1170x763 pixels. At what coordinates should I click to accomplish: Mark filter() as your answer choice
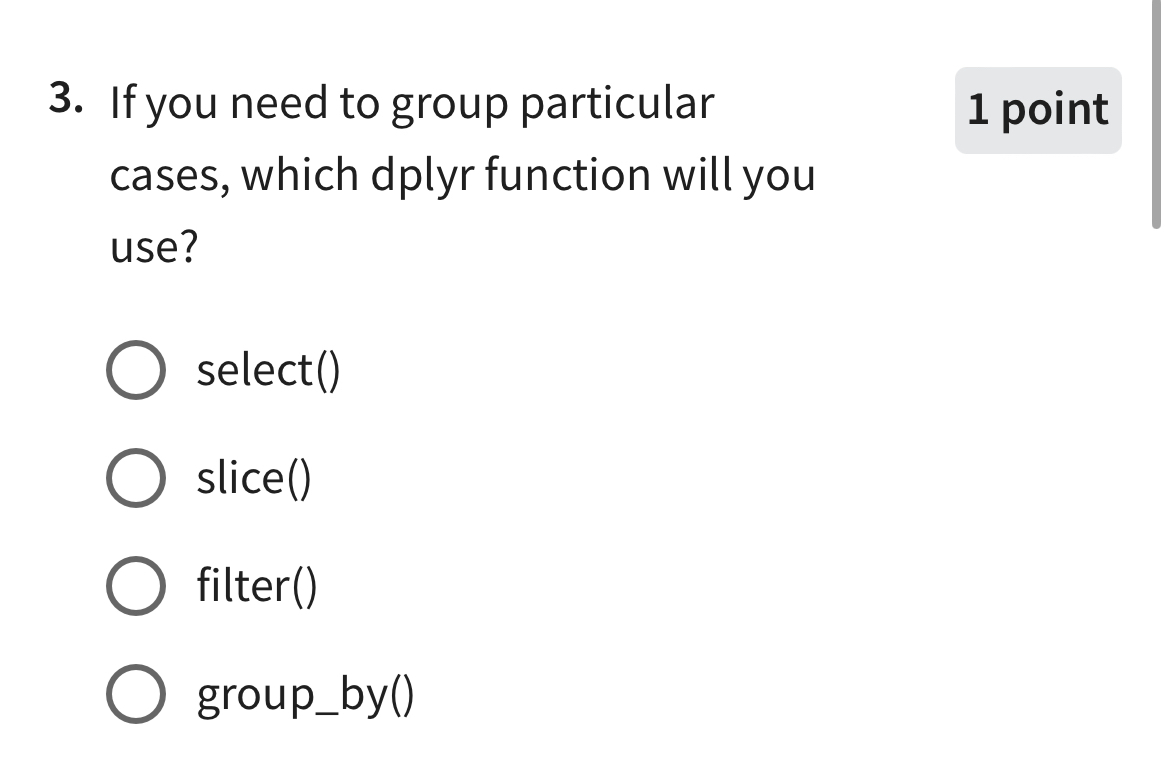pos(136,588)
